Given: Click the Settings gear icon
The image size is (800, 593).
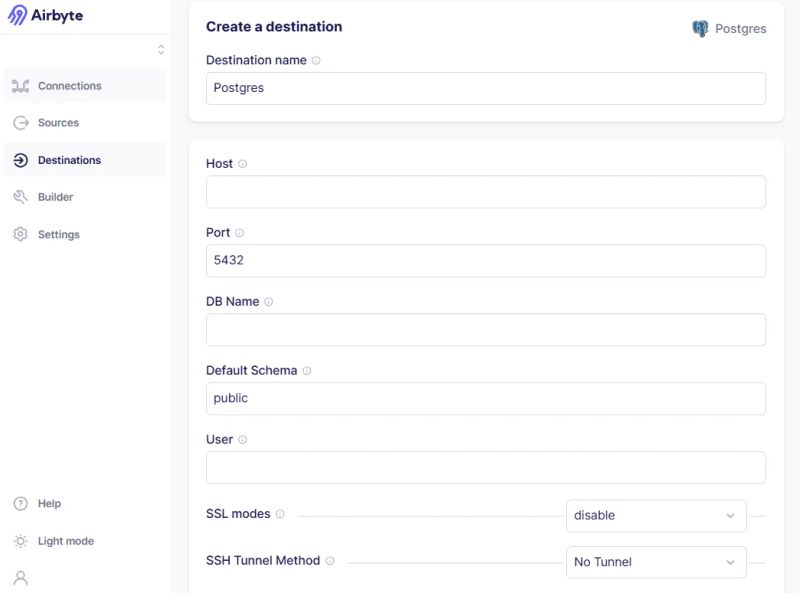Looking at the screenshot, I should click(20, 234).
